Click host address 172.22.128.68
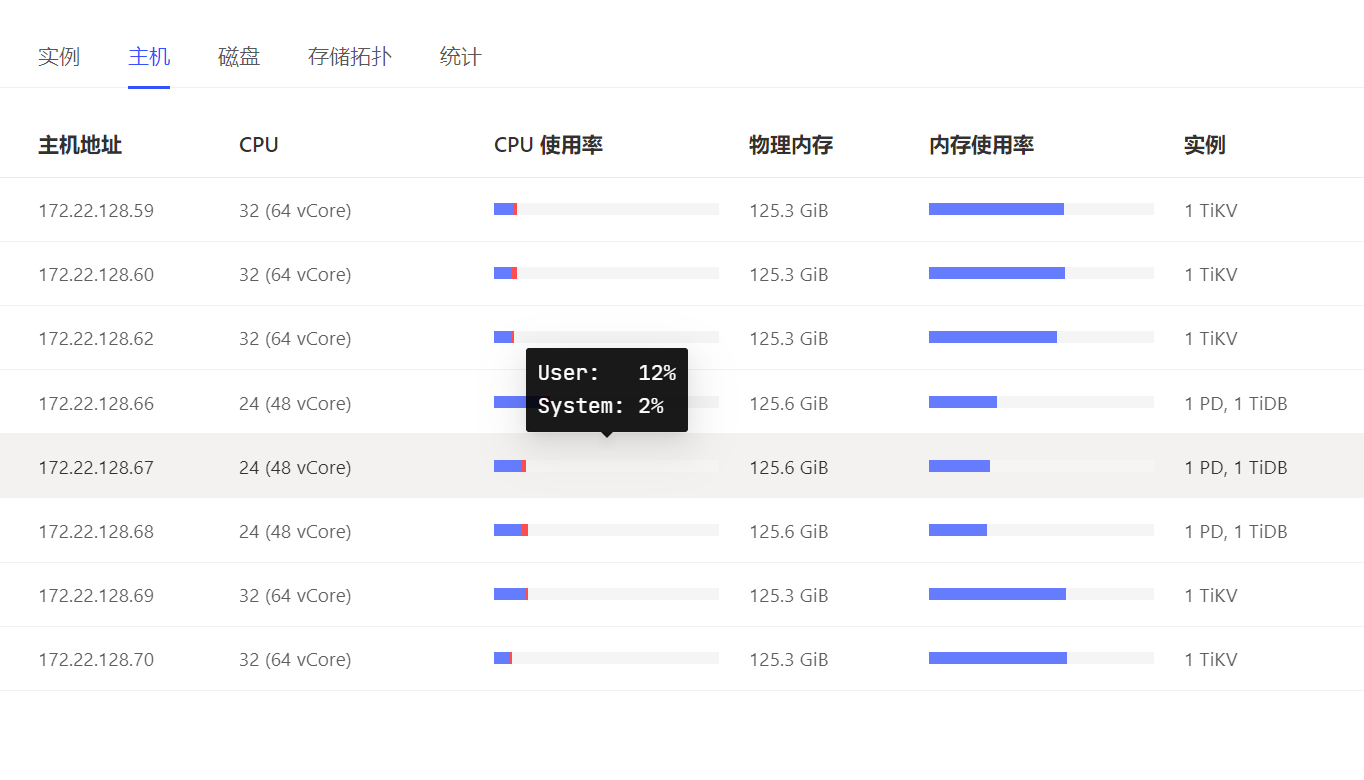The image size is (1364, 780). tap(96, 532)
